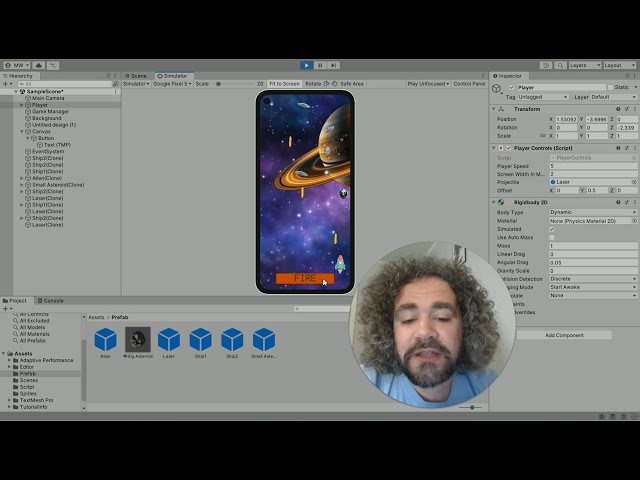Select the Big Asteroid prefab thumbnail

[138, 340]
